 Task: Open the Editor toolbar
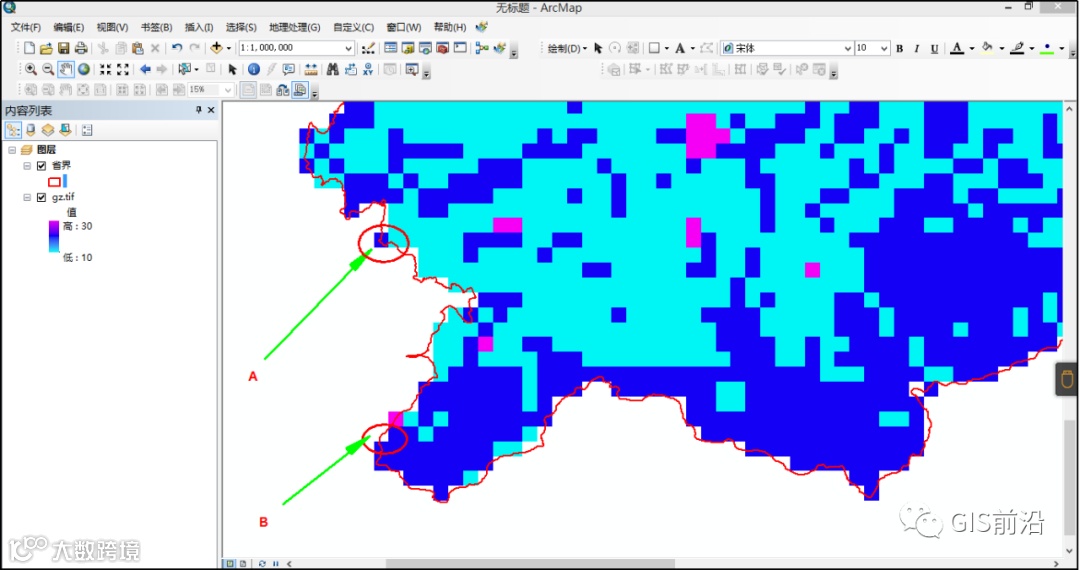pos(368,48)
